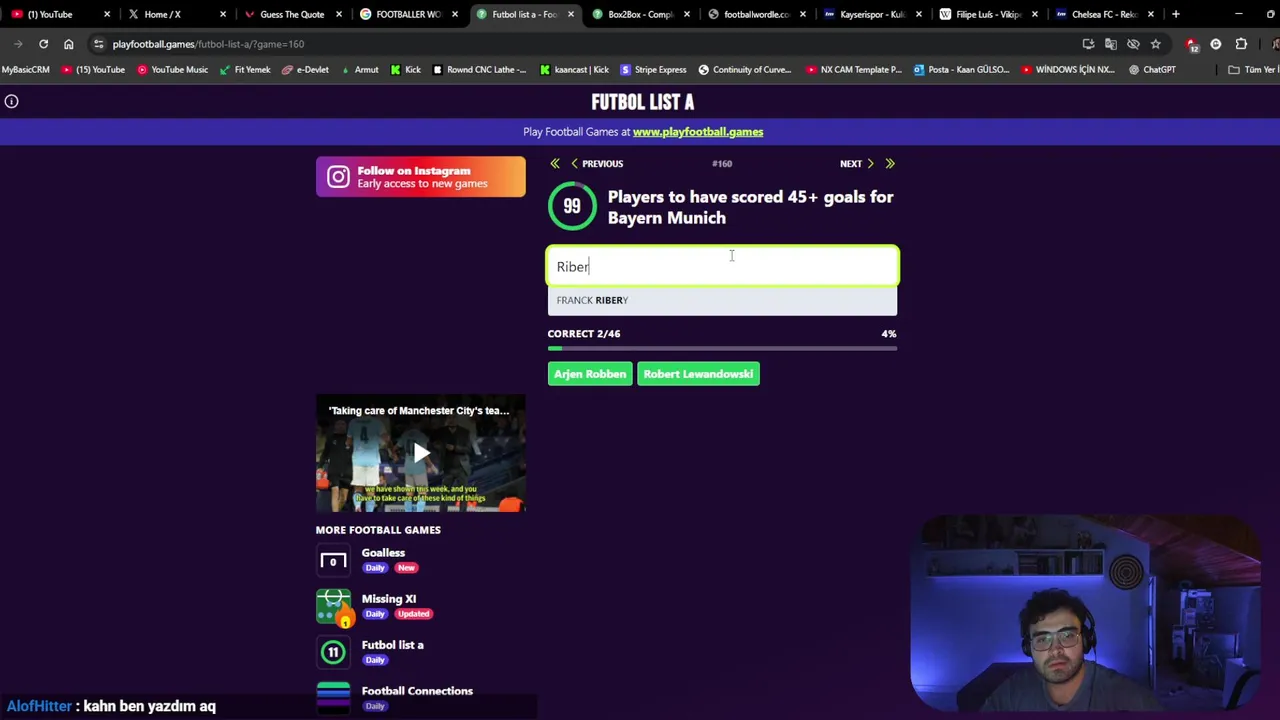Click the player name input field
This screenshot has height=720, width=1280.
click(x=722, y=266)
